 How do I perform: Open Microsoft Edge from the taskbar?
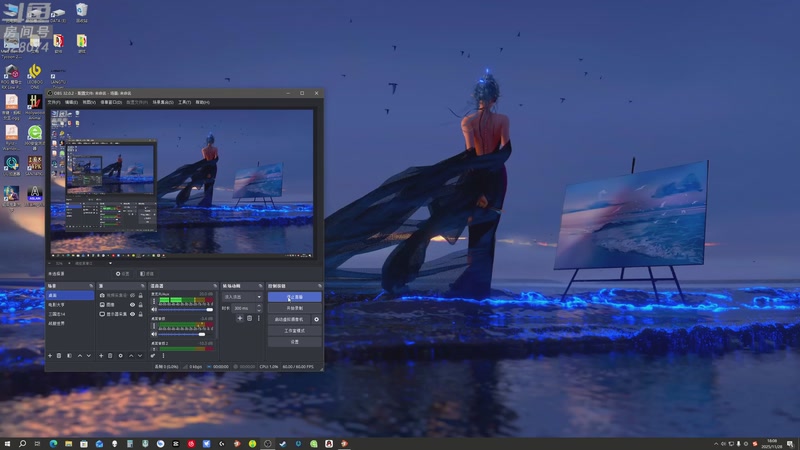(x=53, y=444)
